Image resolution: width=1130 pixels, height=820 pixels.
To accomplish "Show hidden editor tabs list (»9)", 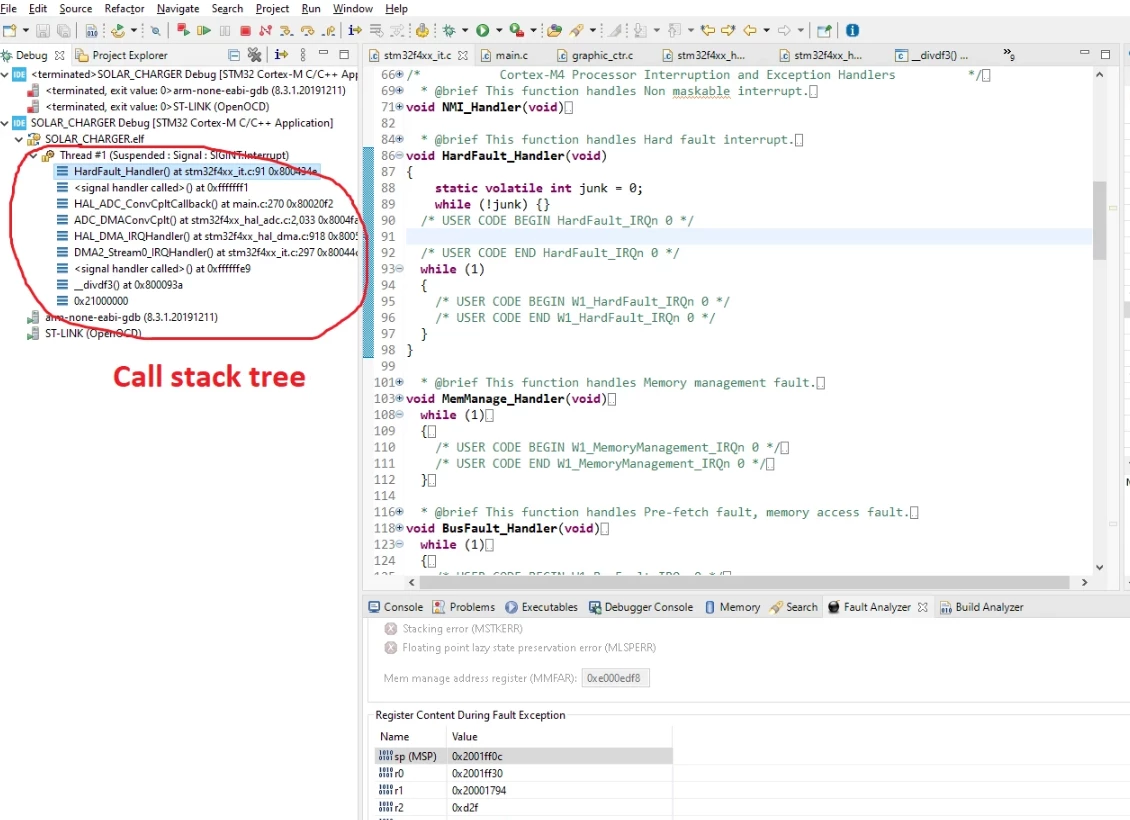I will [1009, 55].
